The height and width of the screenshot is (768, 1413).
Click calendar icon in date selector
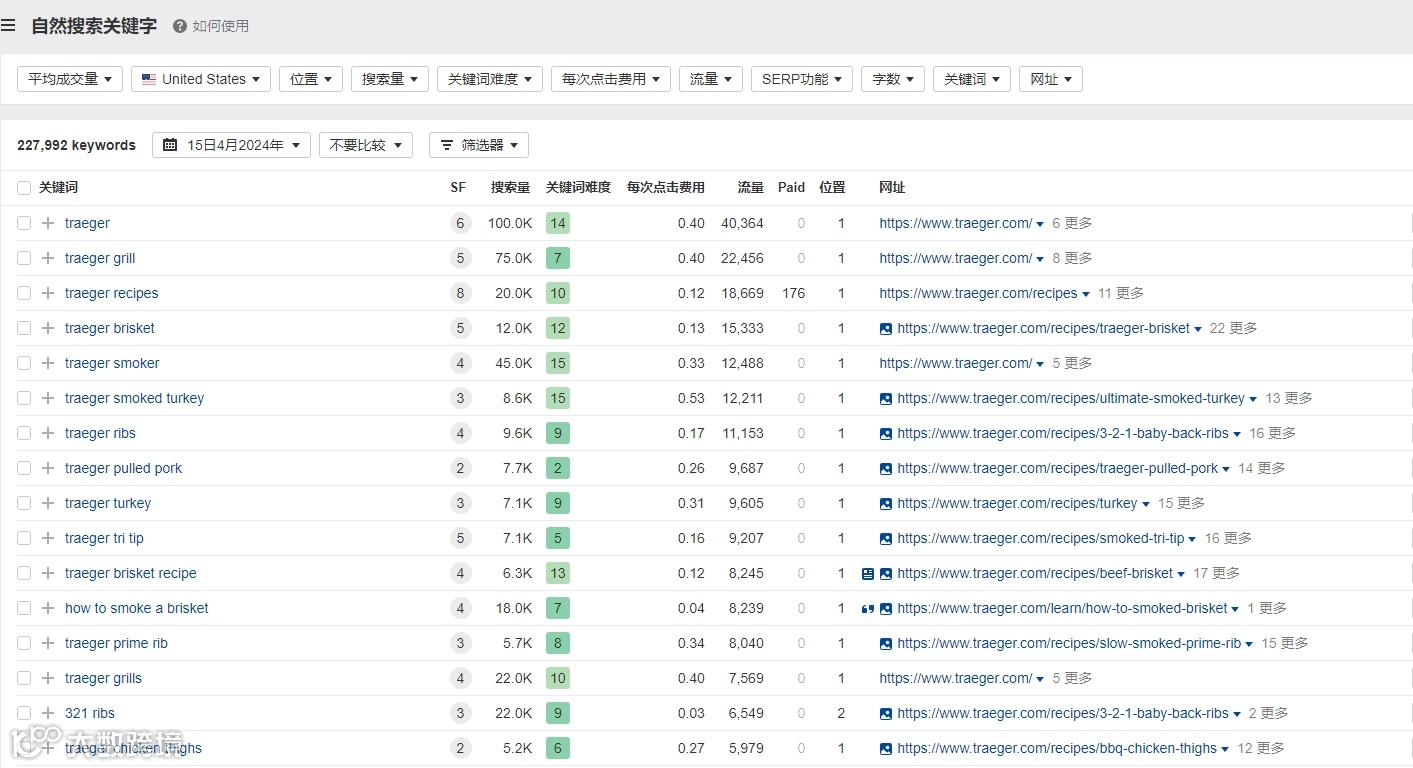point(170,145)
